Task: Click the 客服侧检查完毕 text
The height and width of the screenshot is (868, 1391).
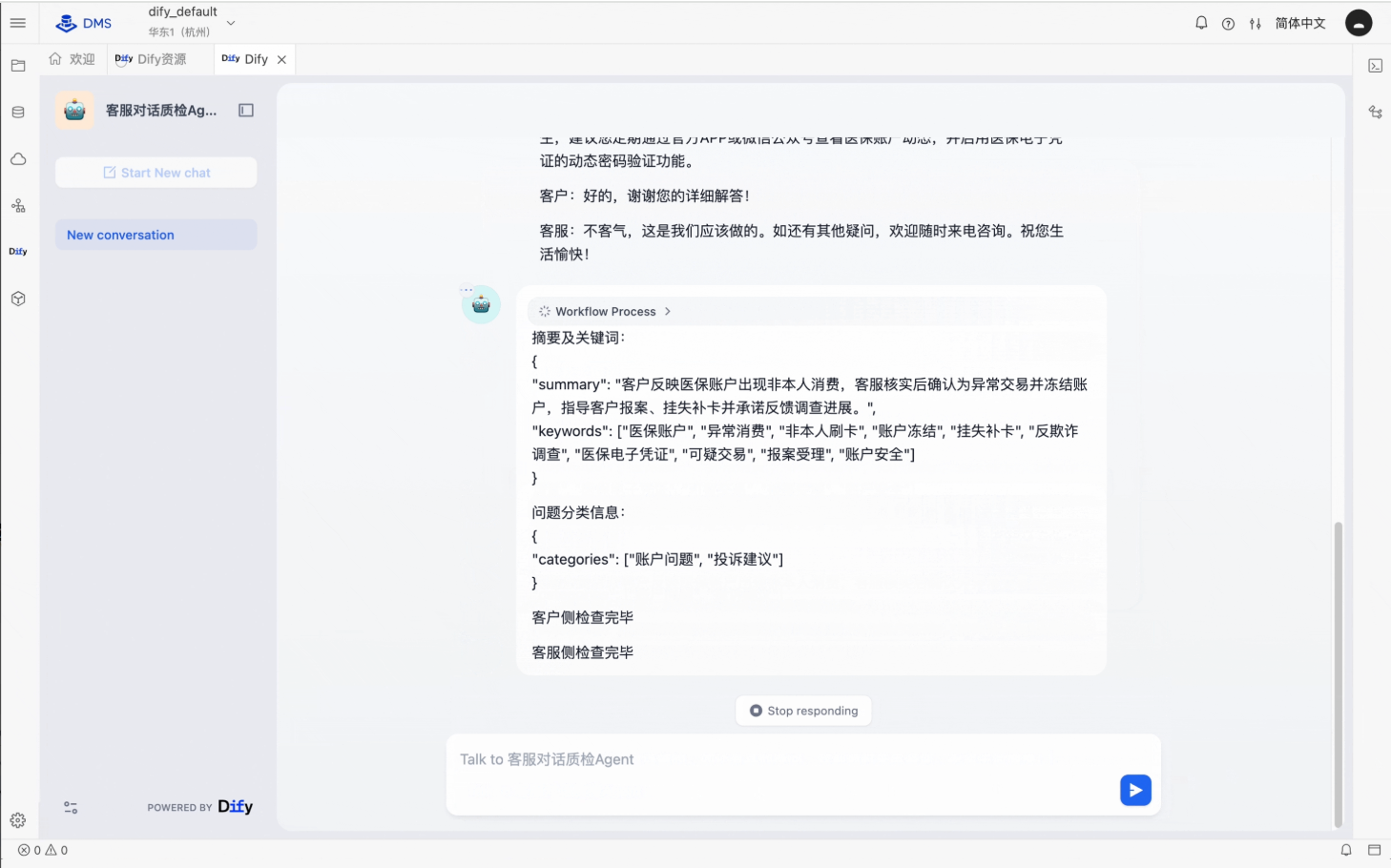Action: 583,652
